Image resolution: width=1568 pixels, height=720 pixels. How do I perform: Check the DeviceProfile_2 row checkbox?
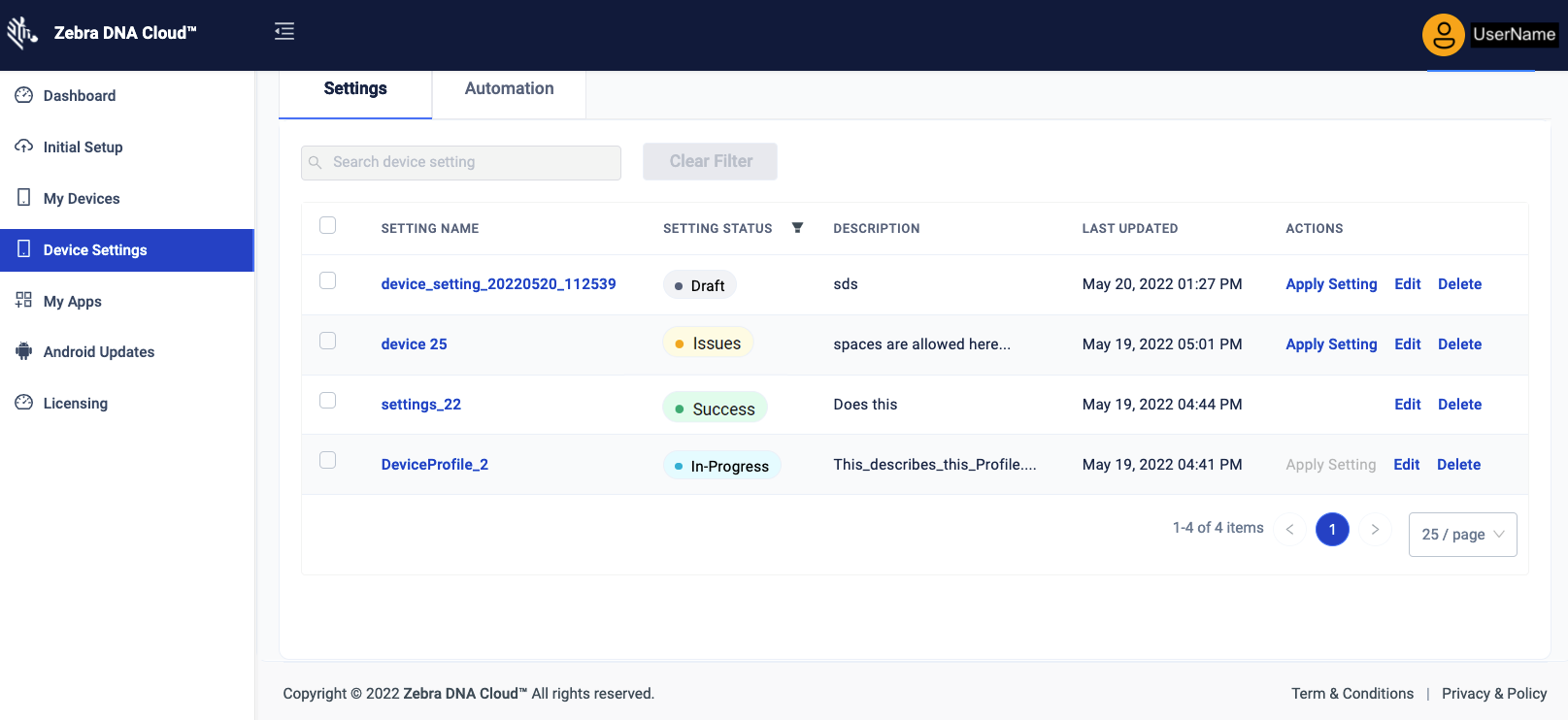328,460
